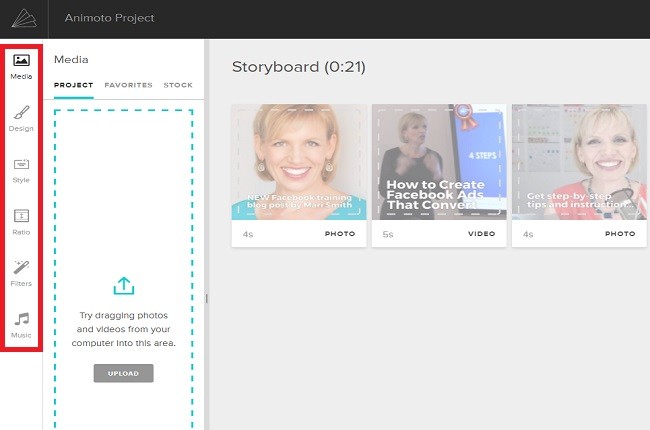650x430 pixels.
Task: Click the VIDEO label on second block
Action: point(481,234)
